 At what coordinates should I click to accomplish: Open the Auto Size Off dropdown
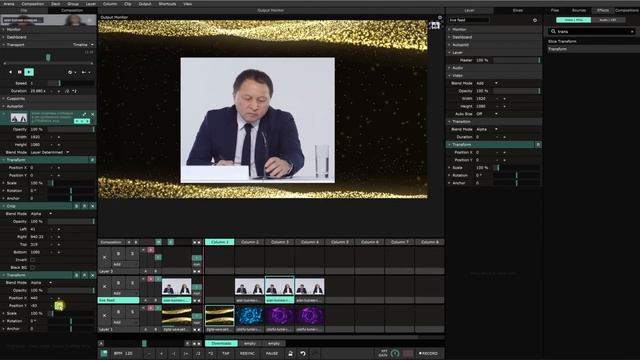487,114
